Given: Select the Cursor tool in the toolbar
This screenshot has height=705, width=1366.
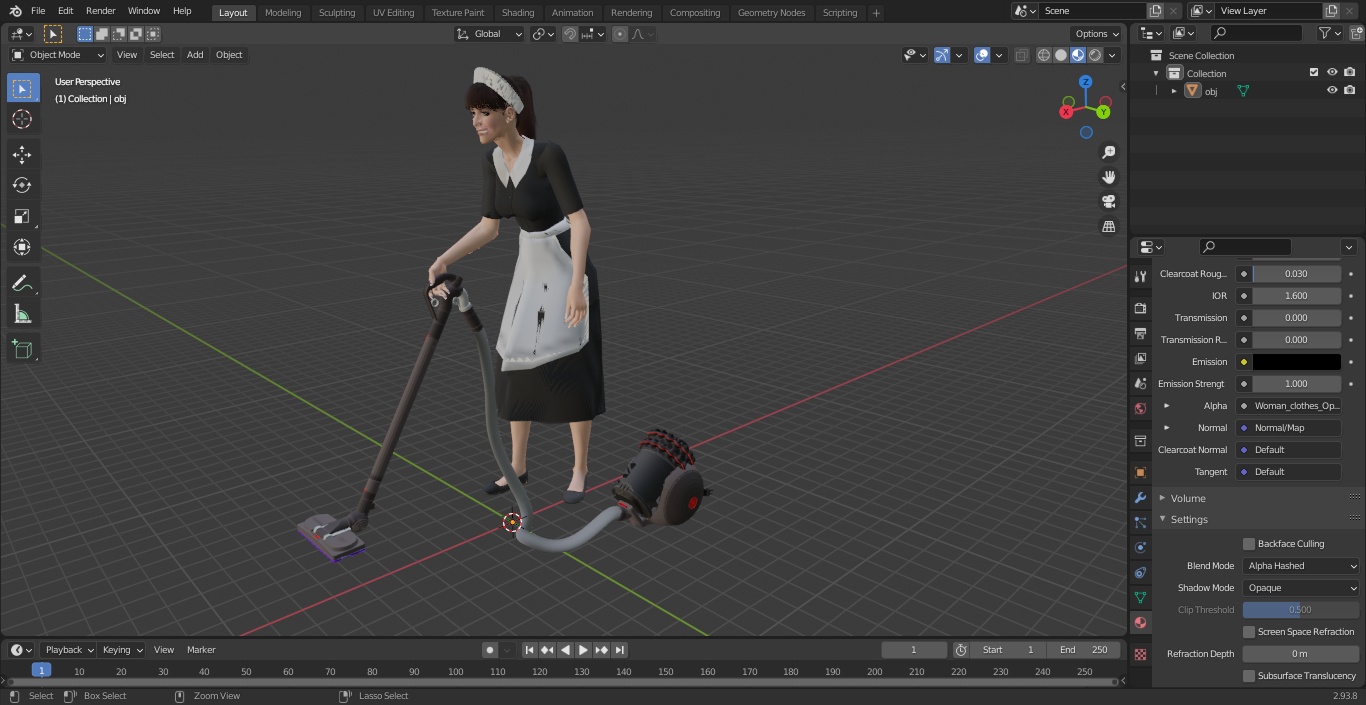Looking at the screenshot, I should (22, 119).
